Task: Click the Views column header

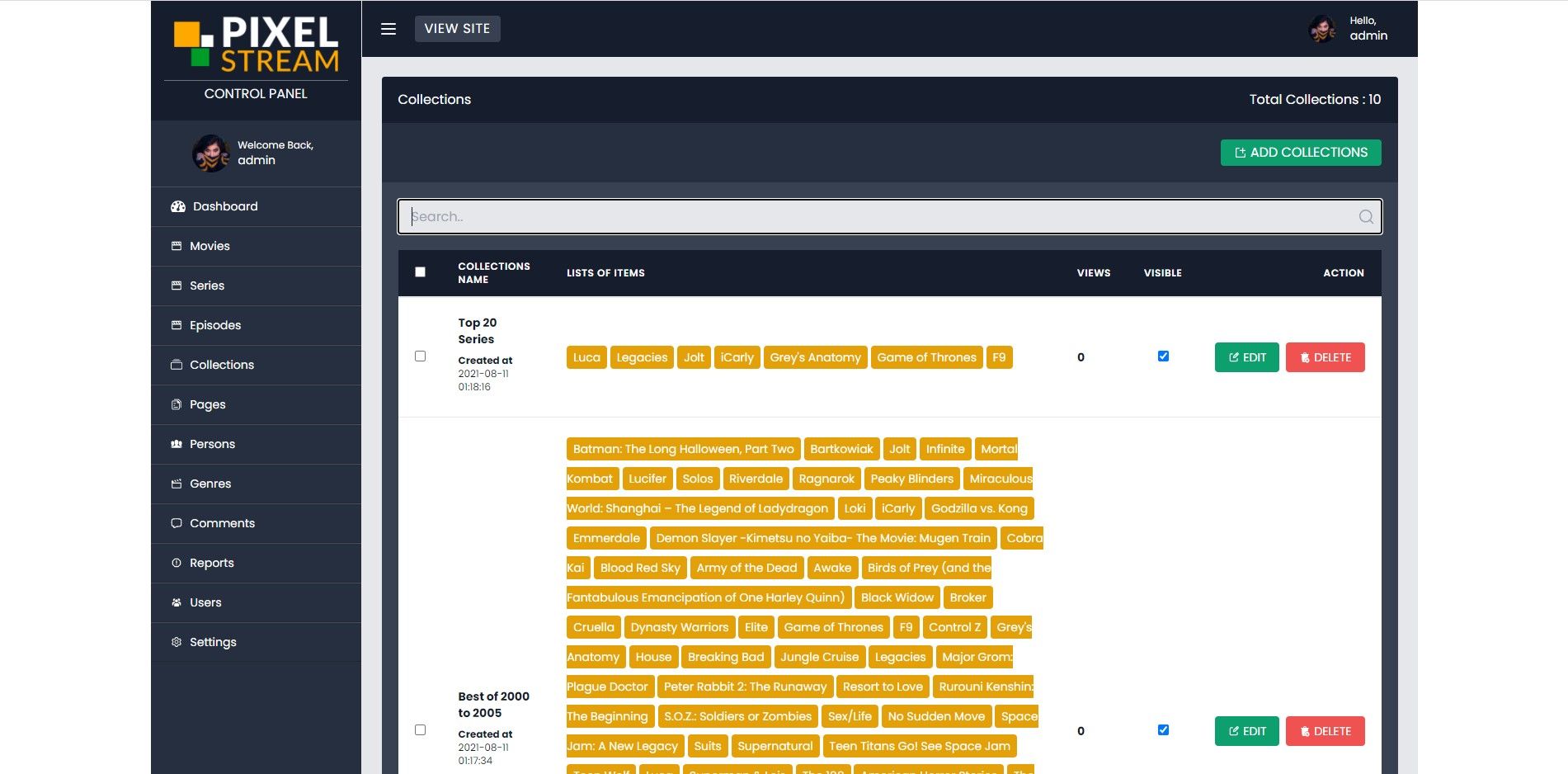Action: click(x=1094, y=273)
